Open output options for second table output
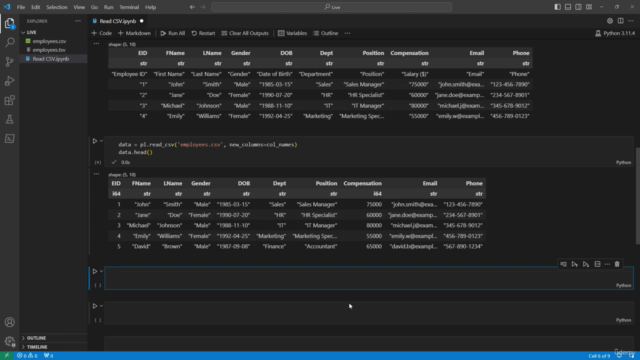The width and height of the screenshot is (640, 360). [x=96, y=174]
